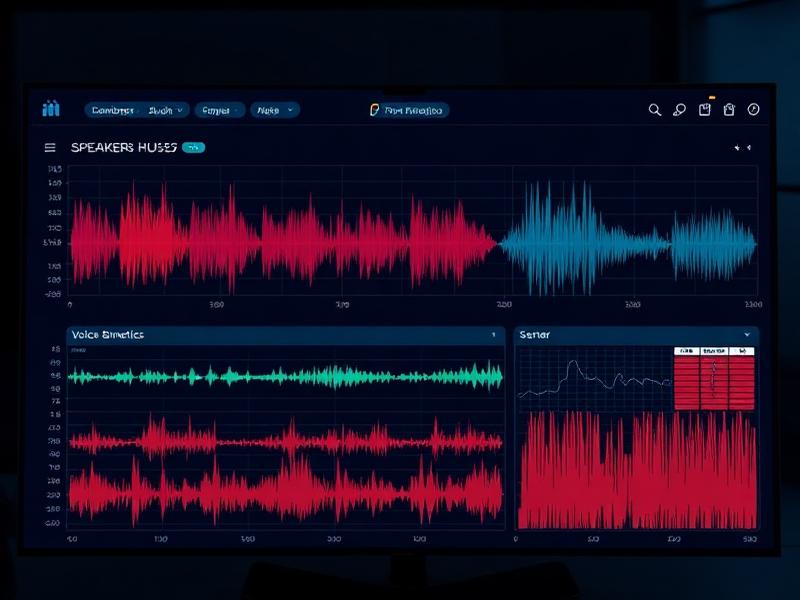Click the Free Reading button
Screen dimensions: 800x600
410,110
